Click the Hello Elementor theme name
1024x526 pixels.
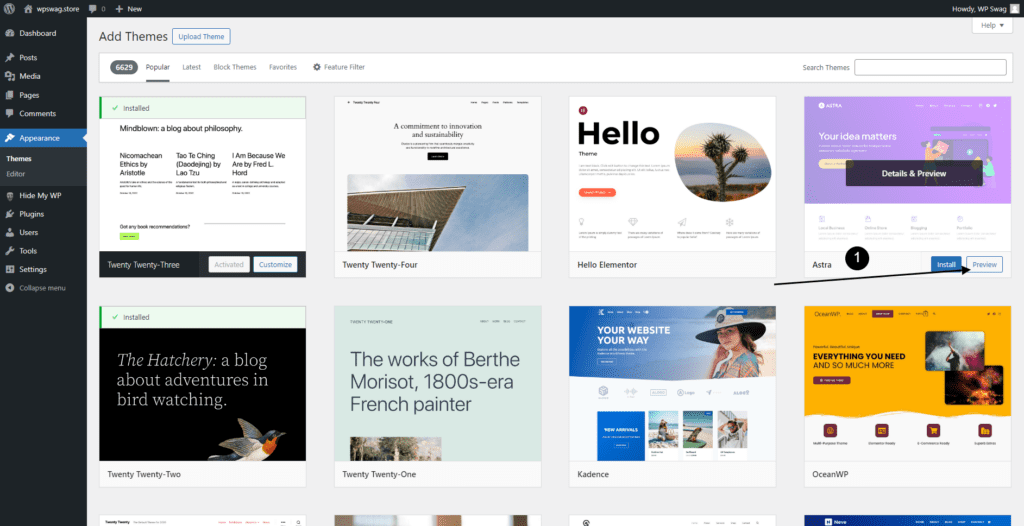607,265
